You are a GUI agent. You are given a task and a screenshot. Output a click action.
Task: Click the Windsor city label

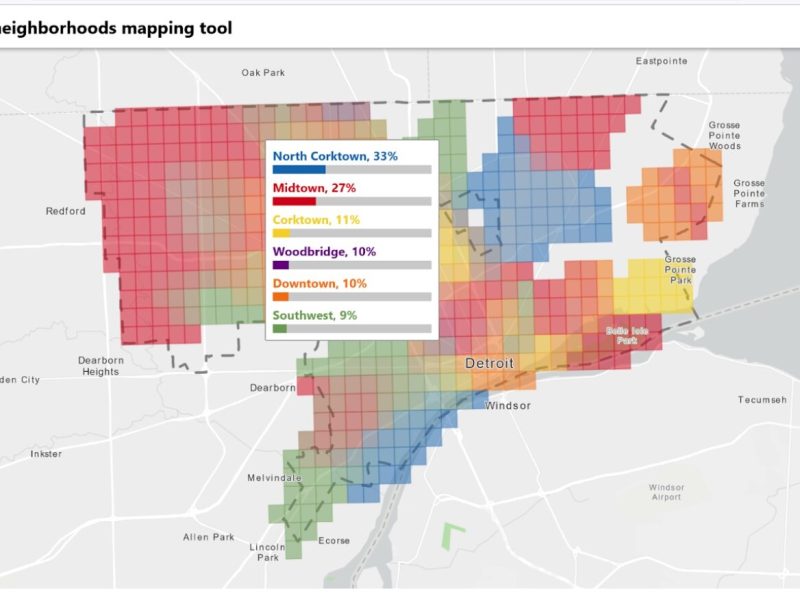[x=507, y=406]
